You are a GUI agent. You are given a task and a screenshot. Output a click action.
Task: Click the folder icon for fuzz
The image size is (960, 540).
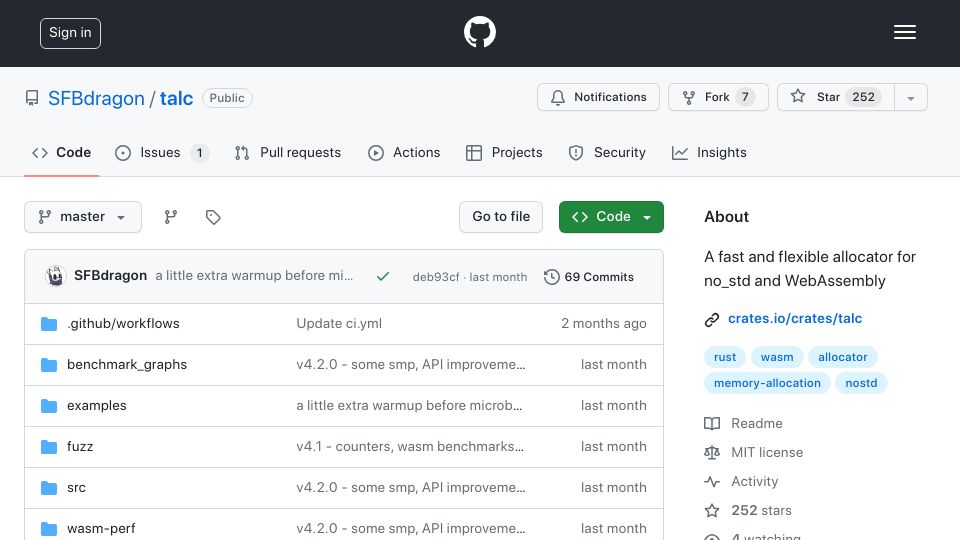(x=49, y=446)
